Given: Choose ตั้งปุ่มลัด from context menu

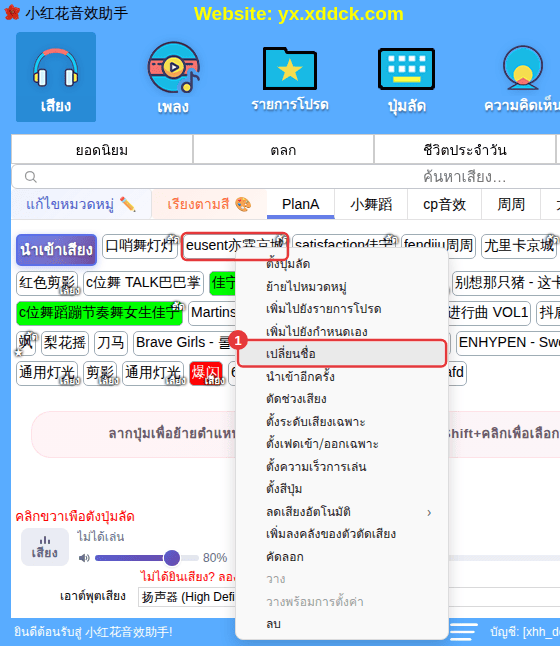Looking at the screenshot, I should click(342, 264).
